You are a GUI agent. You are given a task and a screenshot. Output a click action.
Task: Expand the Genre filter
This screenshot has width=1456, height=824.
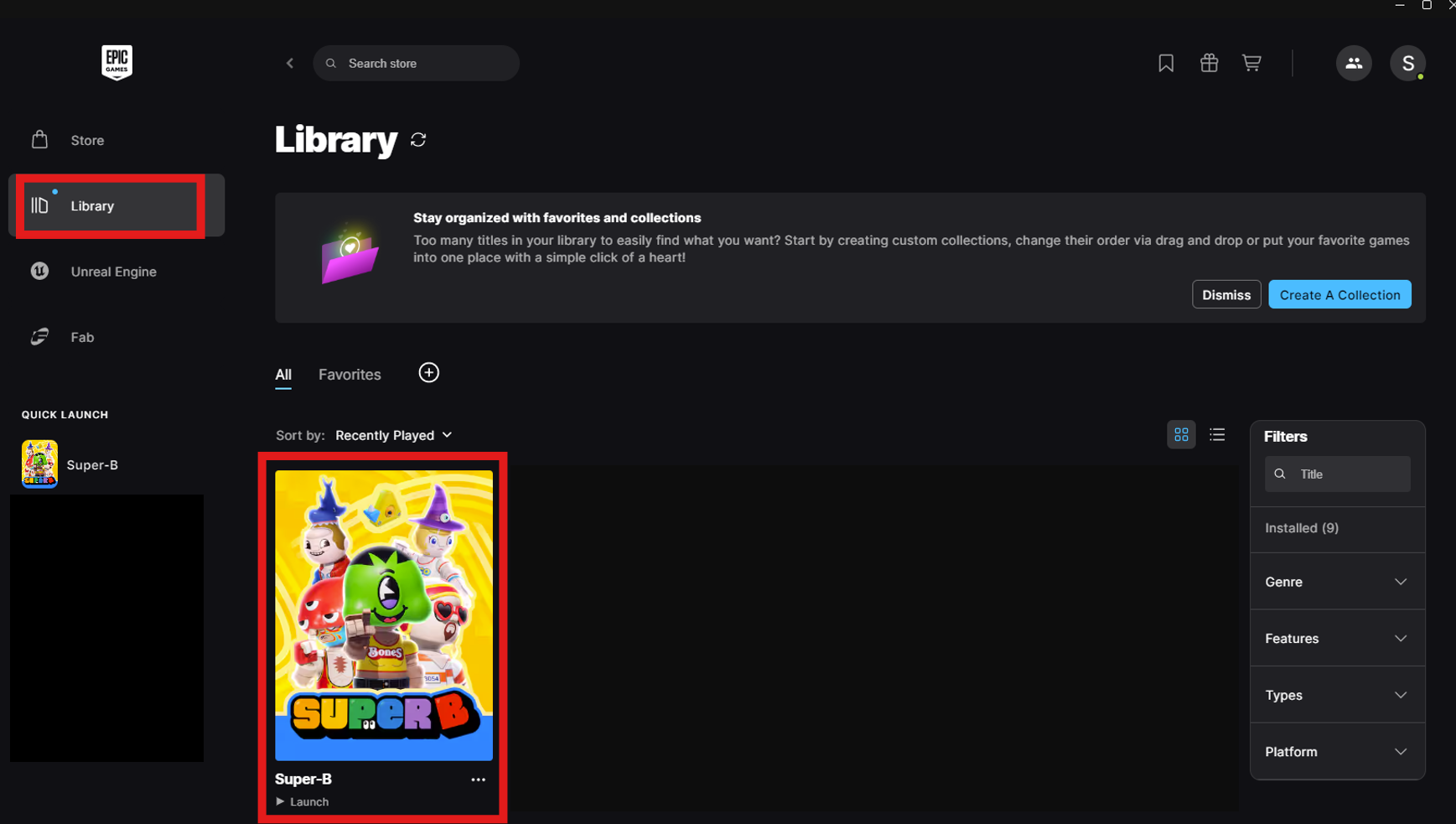click(x=1337, y=582)
